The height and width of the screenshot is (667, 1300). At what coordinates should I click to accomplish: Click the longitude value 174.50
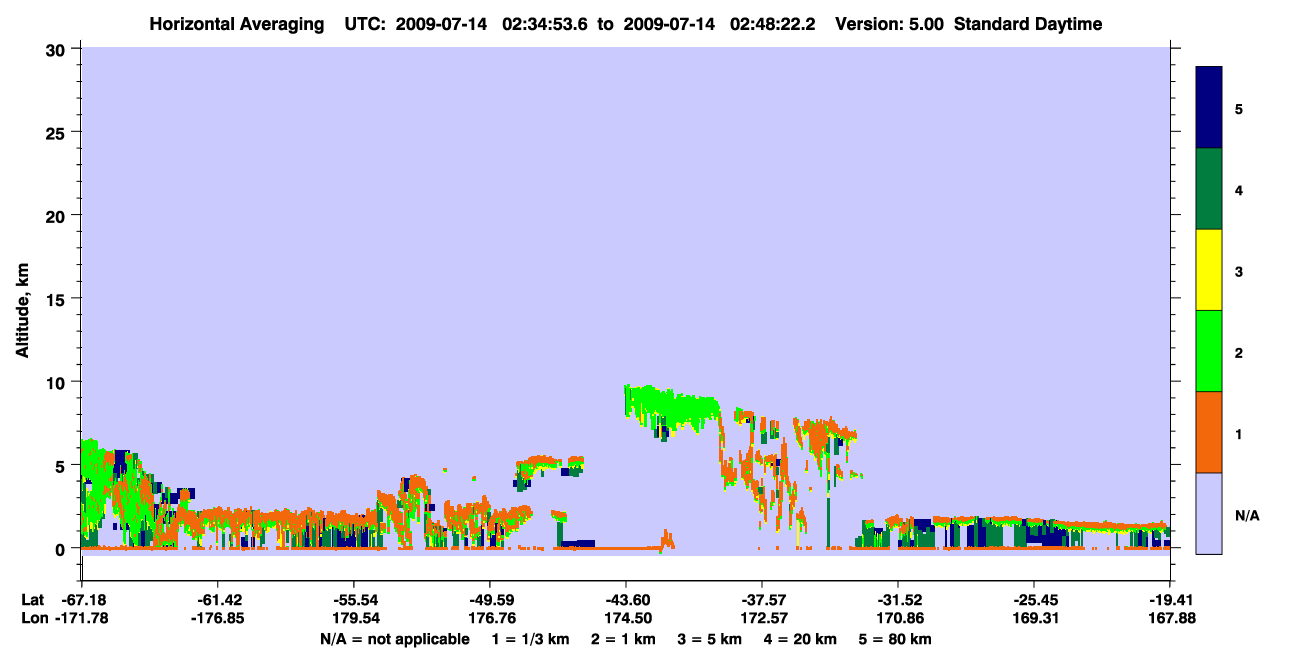coord(626,618)
